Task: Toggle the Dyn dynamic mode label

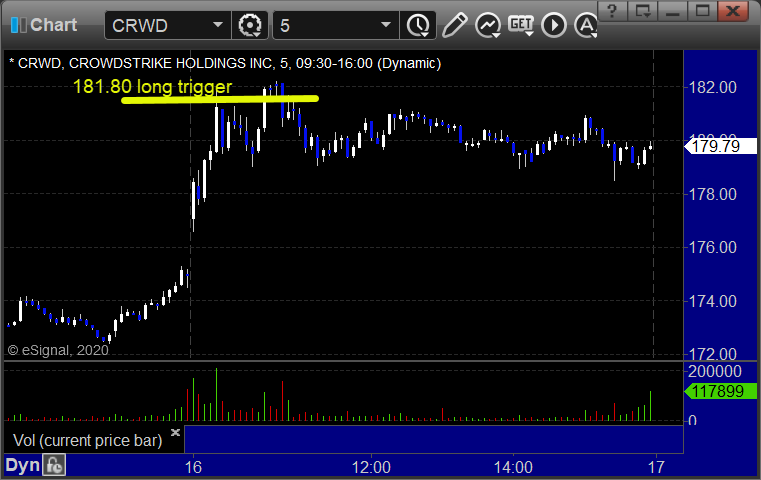Action: coord(22,465)
